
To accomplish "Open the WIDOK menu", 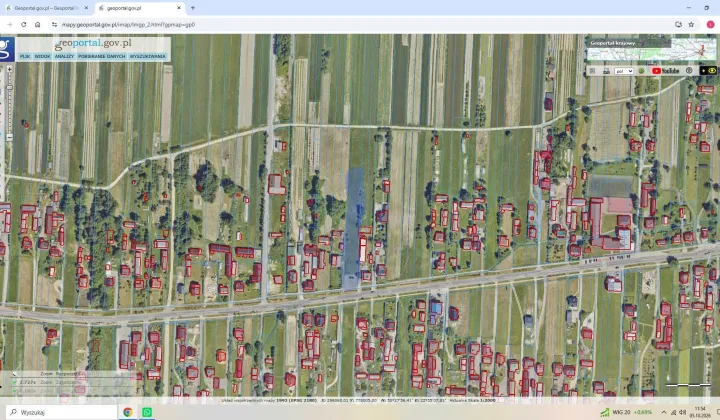I will [43, 56].
